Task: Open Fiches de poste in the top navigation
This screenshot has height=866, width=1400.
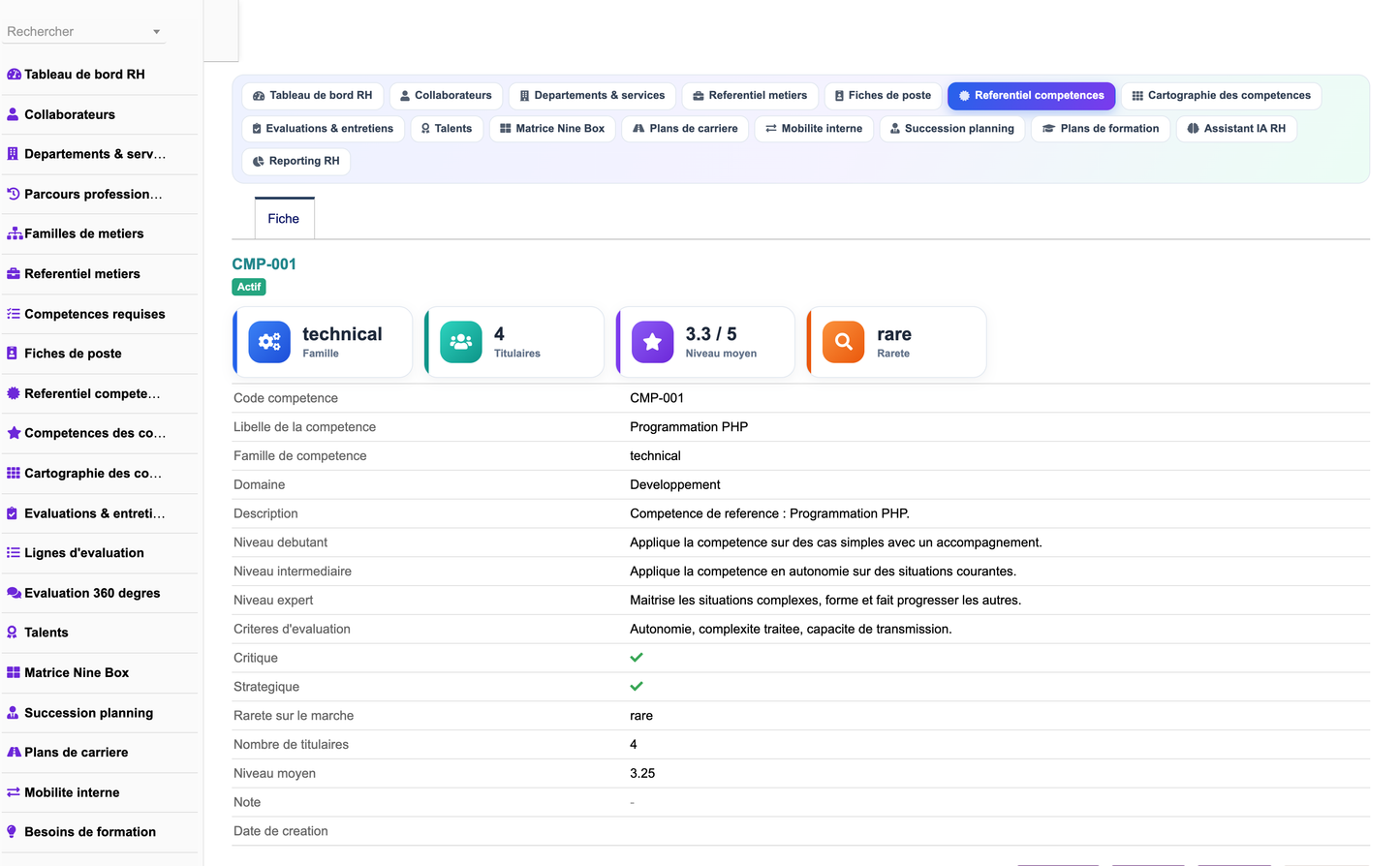Action: tap(883, 96)
